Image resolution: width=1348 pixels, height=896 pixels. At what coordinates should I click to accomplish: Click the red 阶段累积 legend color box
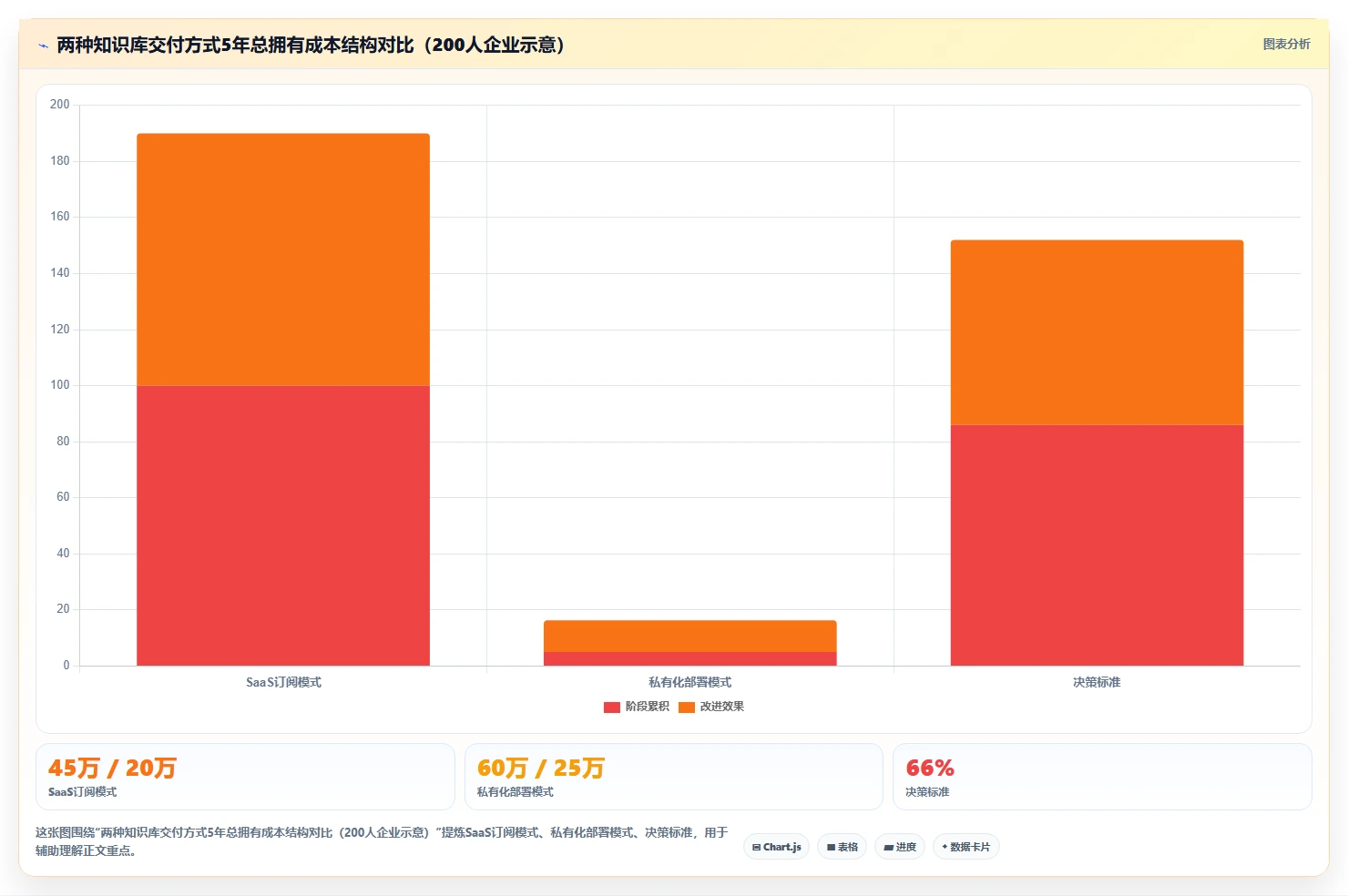[612, 708]
